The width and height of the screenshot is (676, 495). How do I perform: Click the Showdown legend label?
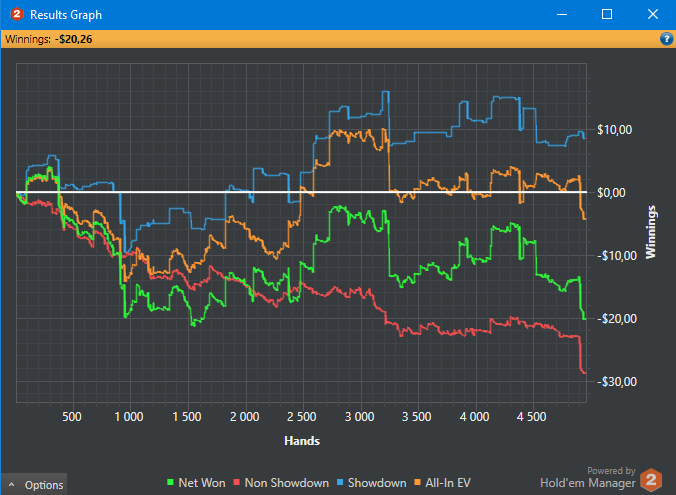click(x=377, y=483)
